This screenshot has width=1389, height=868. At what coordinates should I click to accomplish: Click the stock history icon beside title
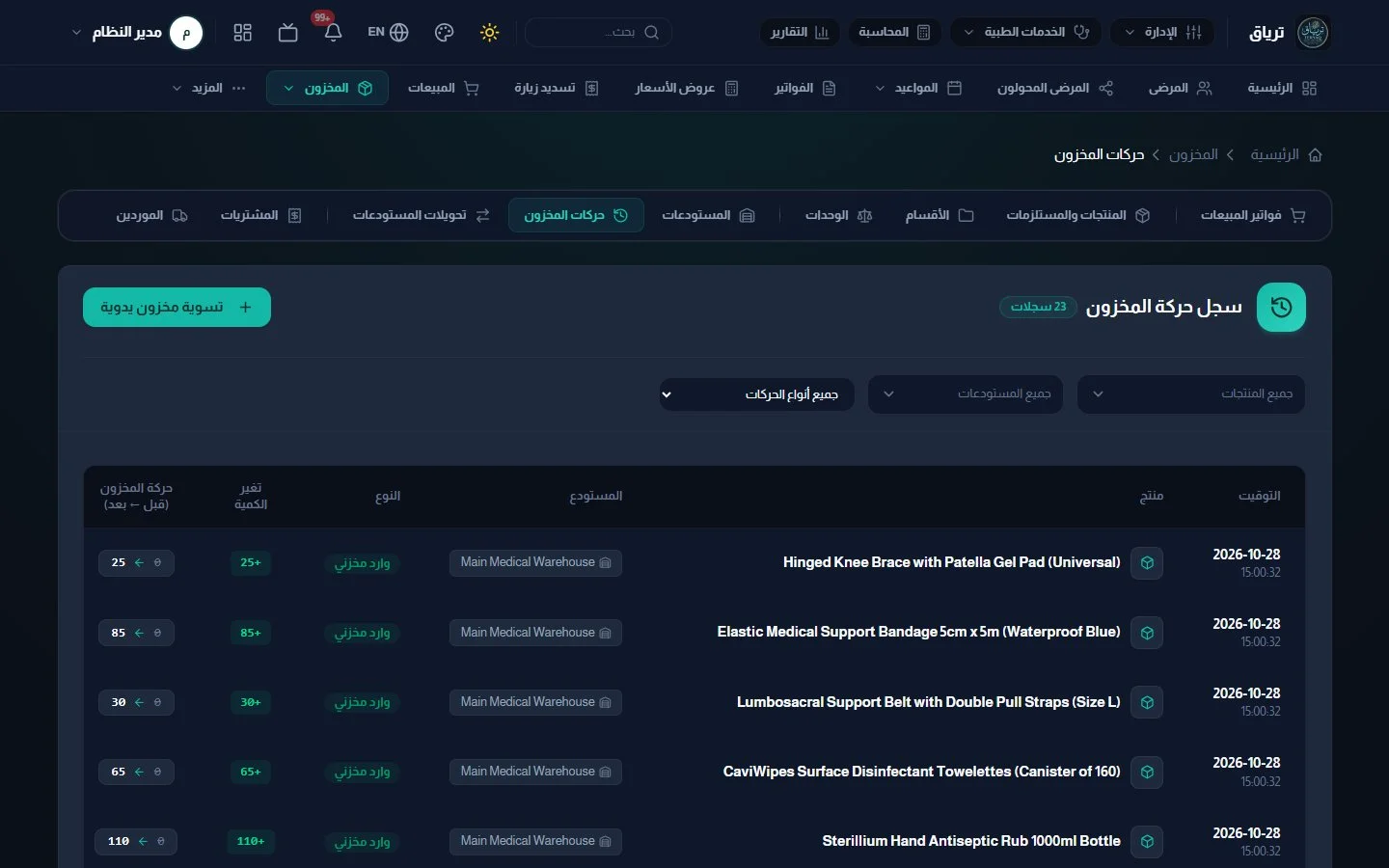click(x=1281, y=308)
